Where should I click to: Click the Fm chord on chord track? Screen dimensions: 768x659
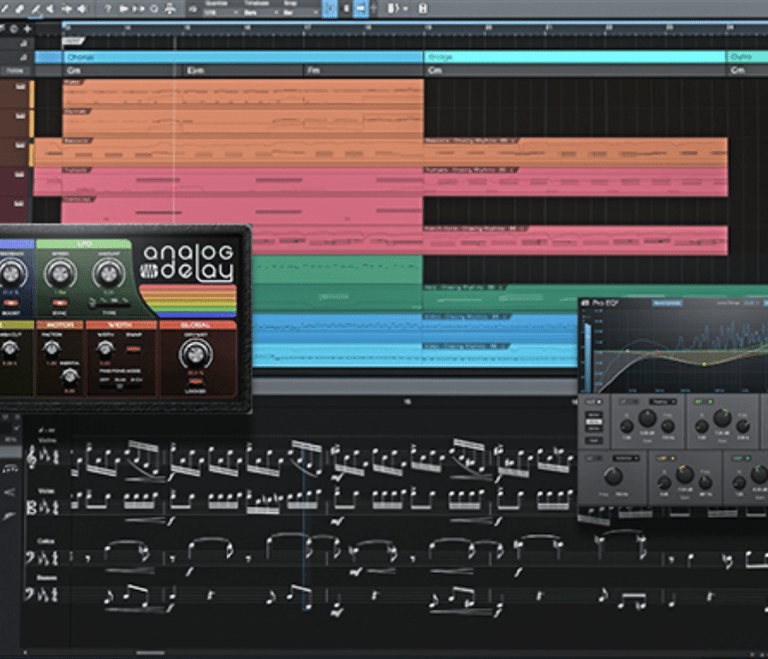coord(313,71)
